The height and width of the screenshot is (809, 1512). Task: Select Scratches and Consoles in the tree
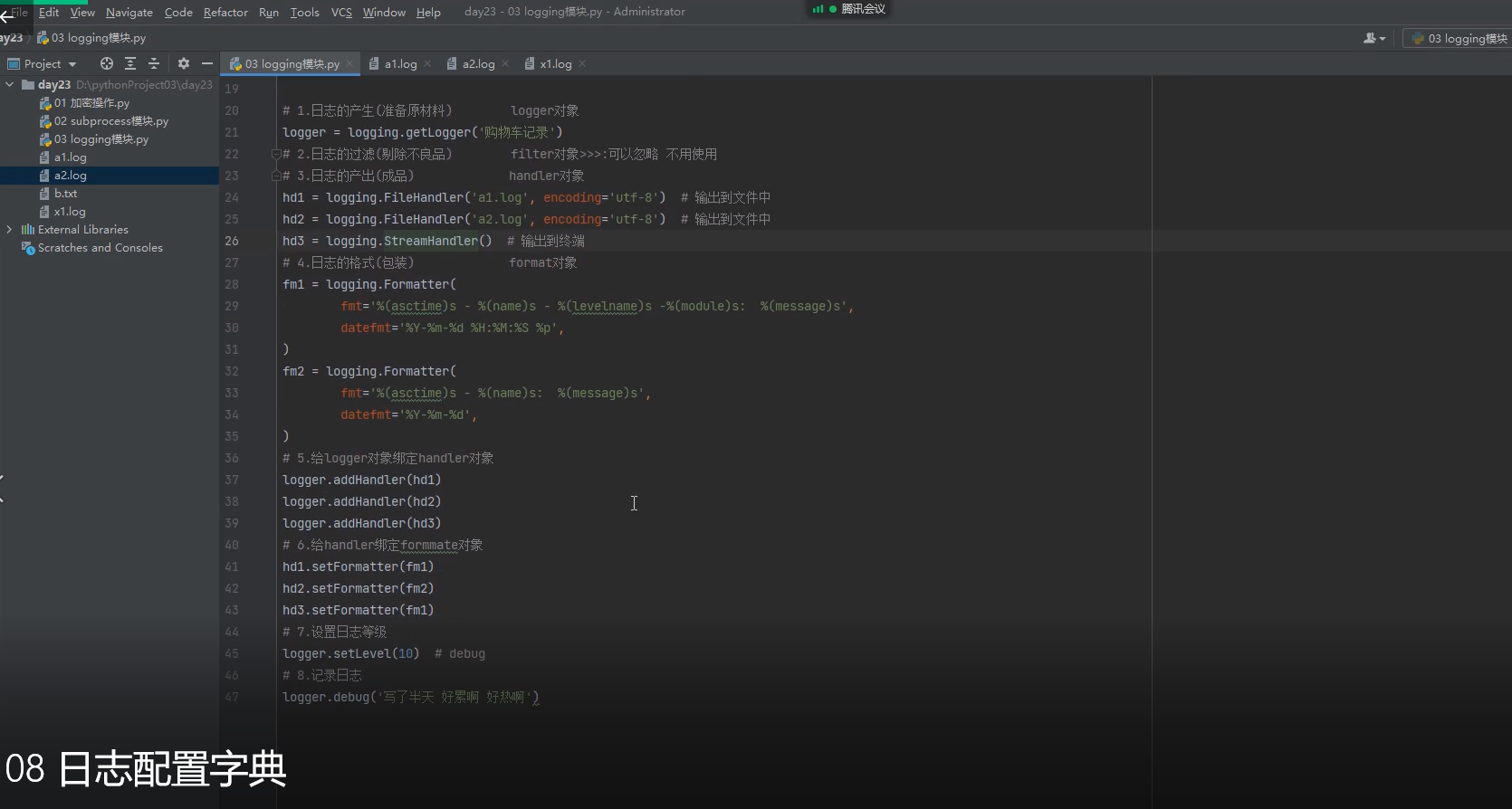pos(100,248)
